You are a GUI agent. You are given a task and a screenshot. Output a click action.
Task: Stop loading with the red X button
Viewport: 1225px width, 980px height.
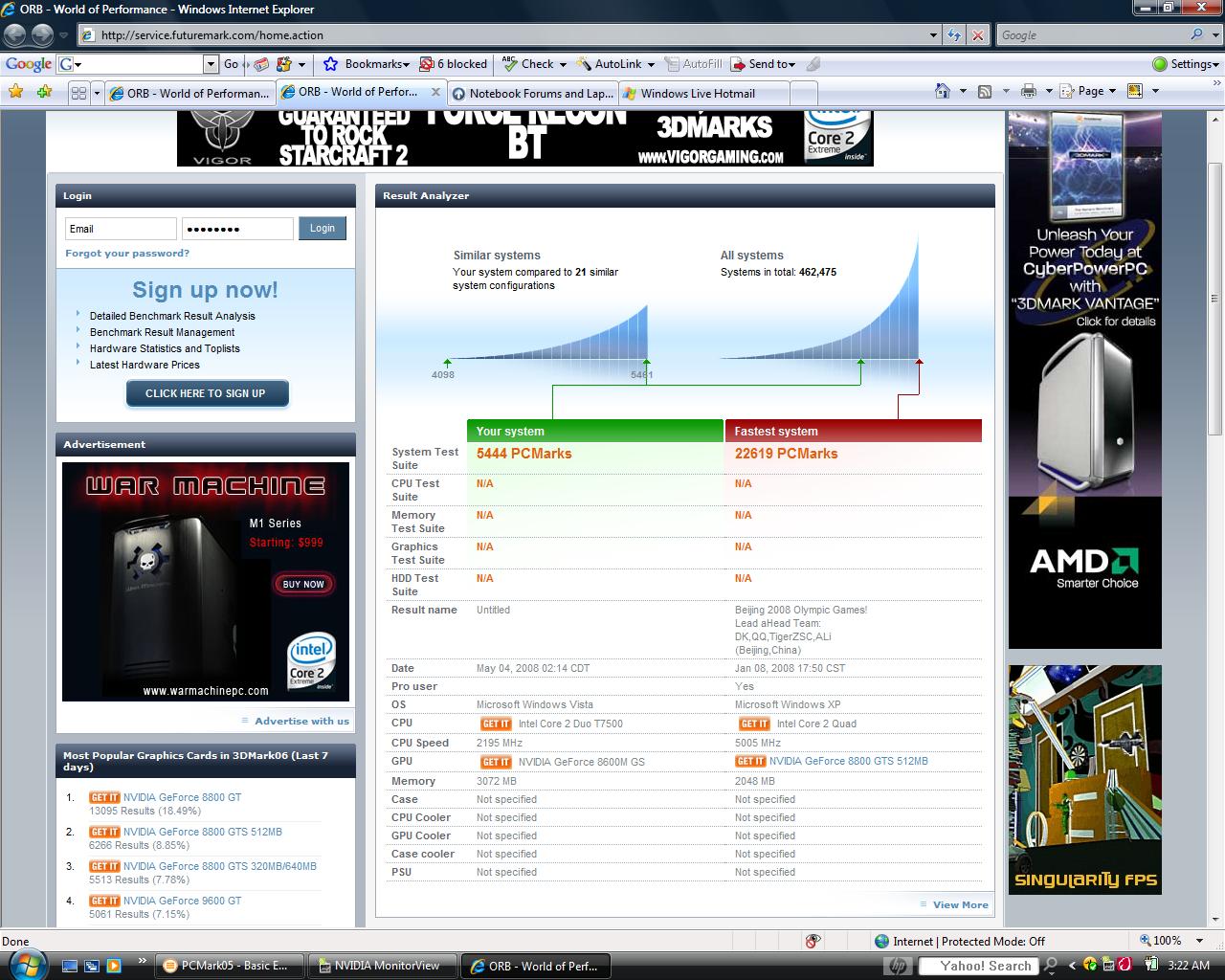click(x=977, y=35)
